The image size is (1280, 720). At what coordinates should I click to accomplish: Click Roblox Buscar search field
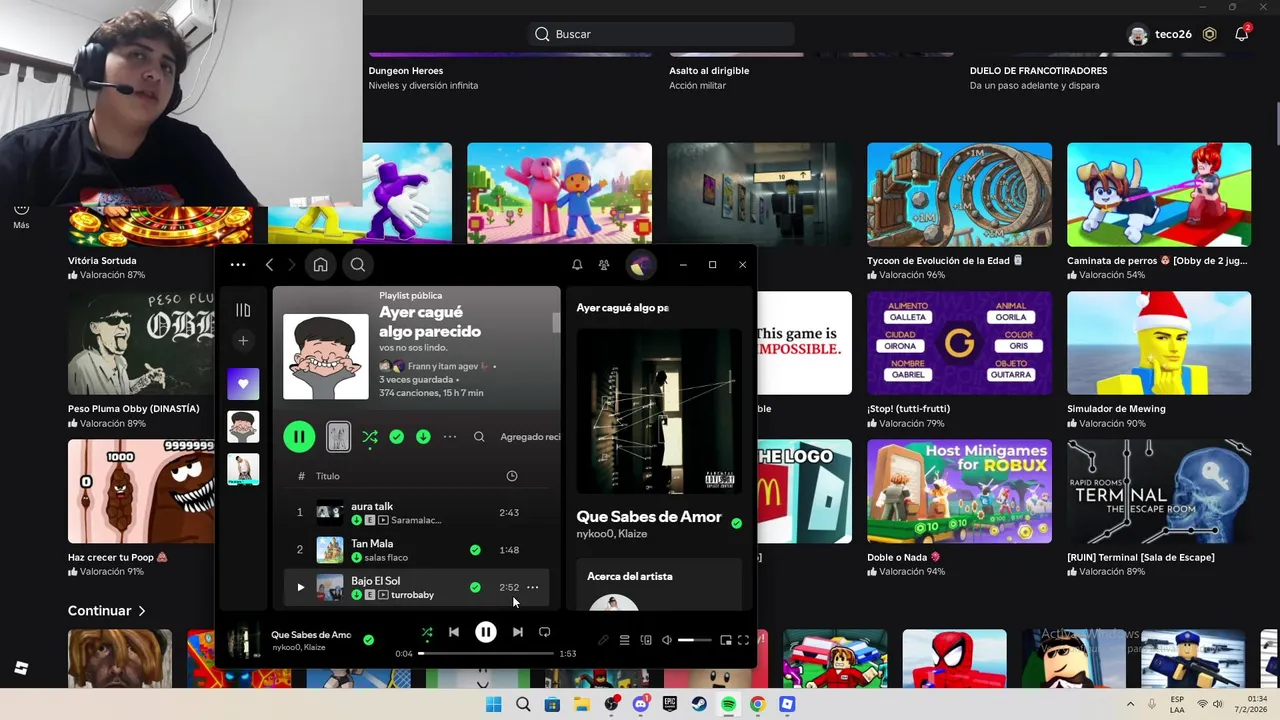tap(660, 34)
